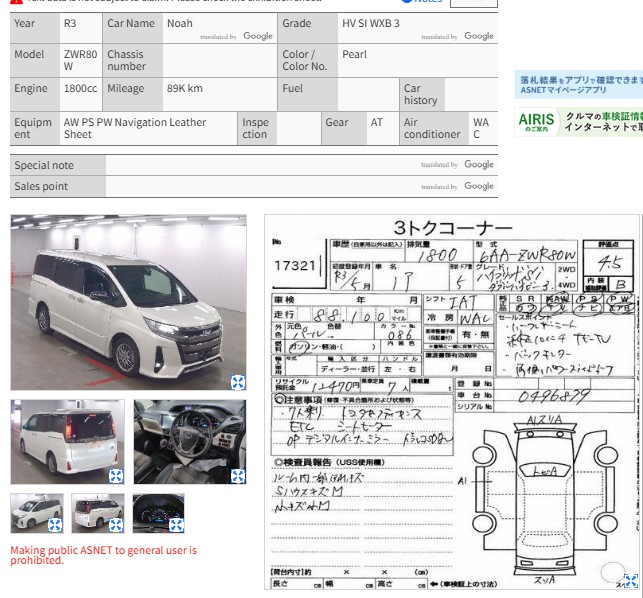This screenshot has height=598, width=643.
Task: Select equipment text 'AW PS PW Navigation Leather Sheet'
Action: [135, 128]
